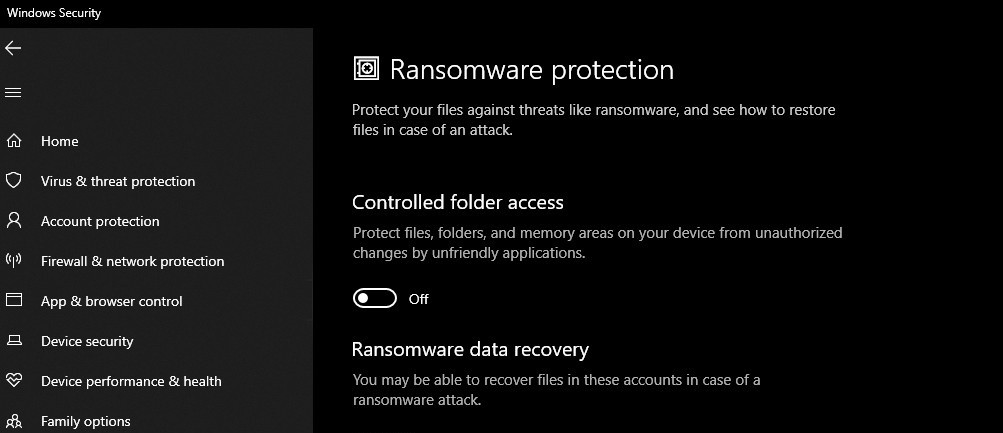Open Firewall & network protection label
Viewport: 1003px width, 433px height.
(132, 262)
